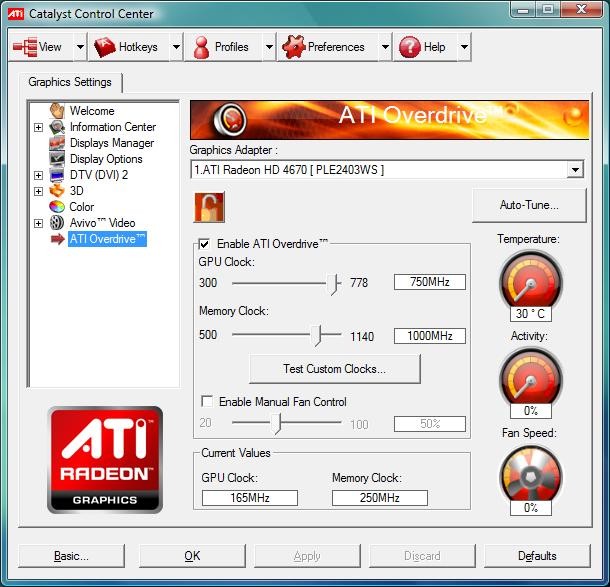Click the current GPU Clock 165MHz field
This screenshot has width=610, height=587.
(250, 498)
